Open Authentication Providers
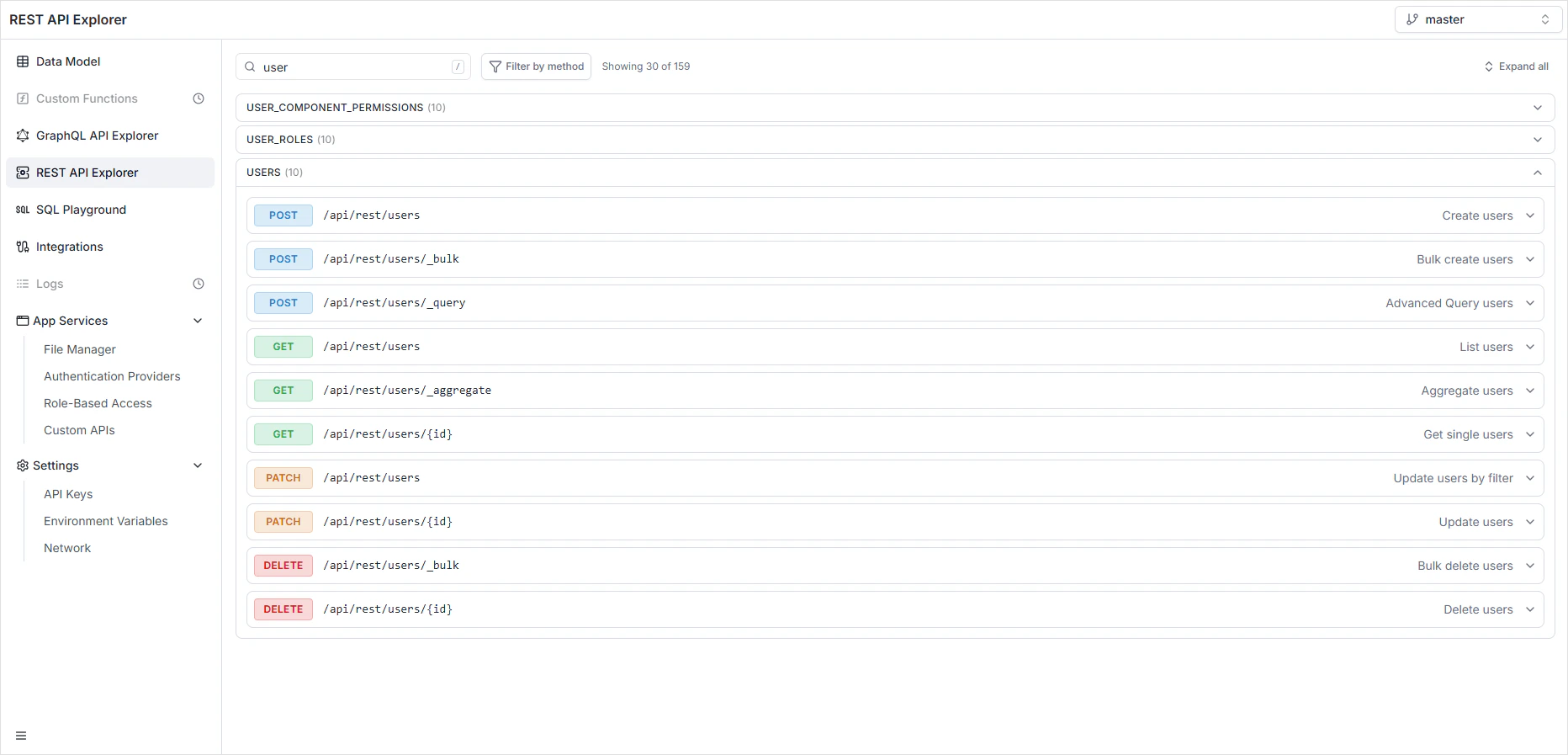This screenshot has width=1568, height=755. 112,376
